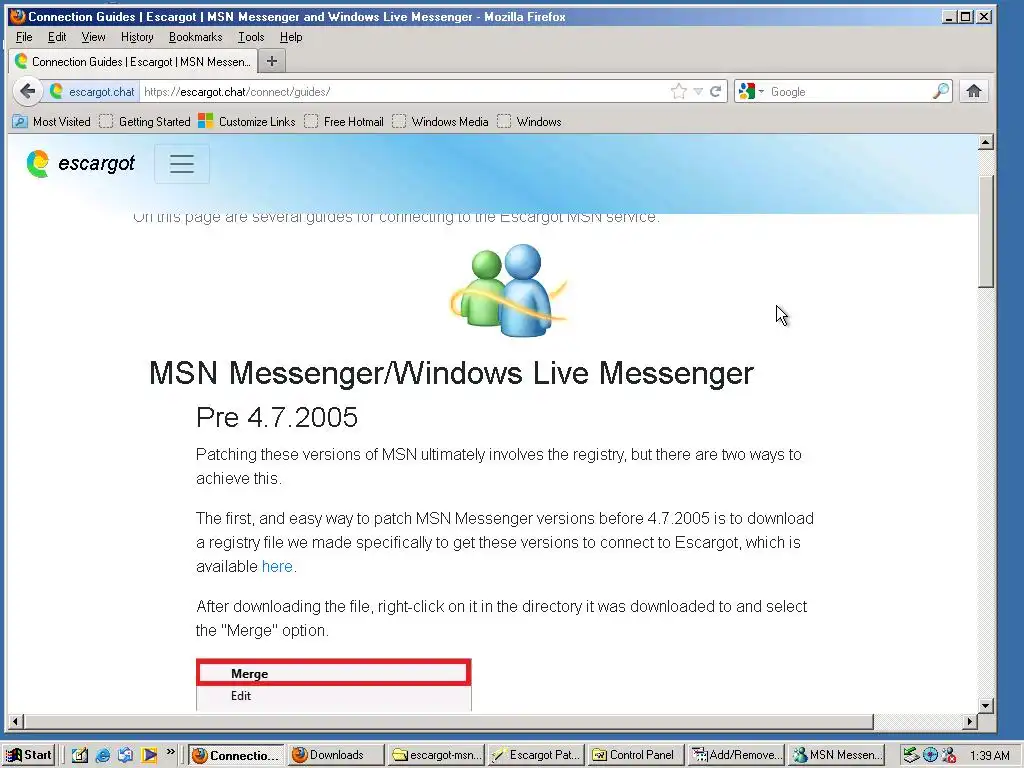1024x768 pixels.
Task: Open the Tools menu
Action: pos(251,37)
